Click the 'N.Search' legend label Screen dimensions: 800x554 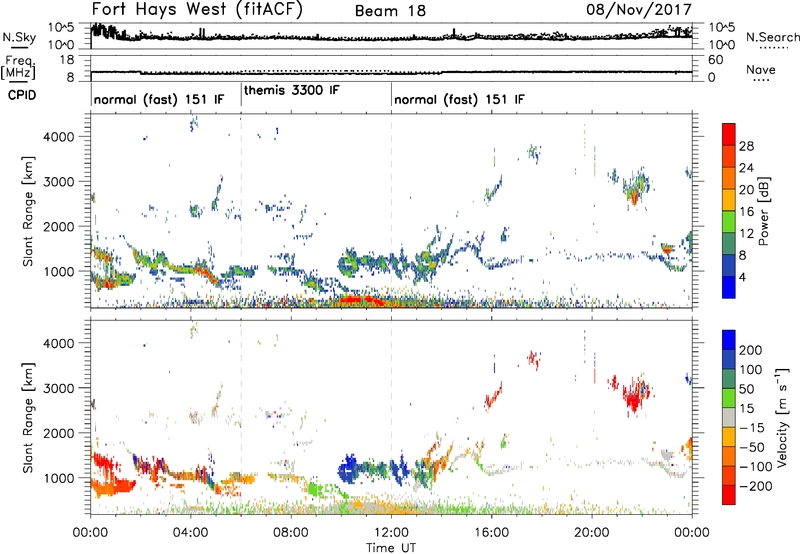pos(772,37)
